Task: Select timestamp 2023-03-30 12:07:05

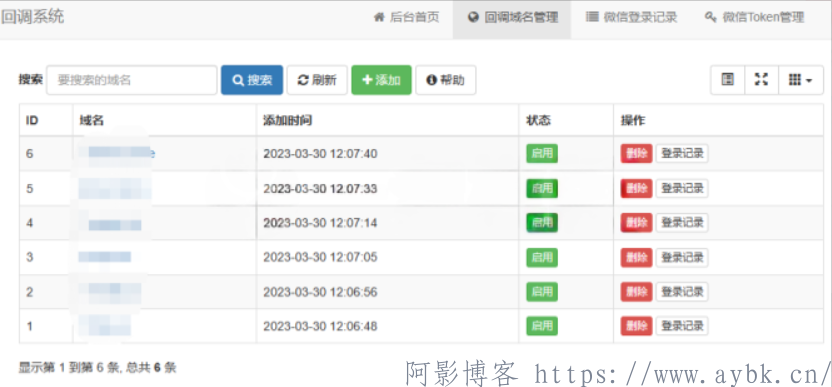Action: click(320, 257)
